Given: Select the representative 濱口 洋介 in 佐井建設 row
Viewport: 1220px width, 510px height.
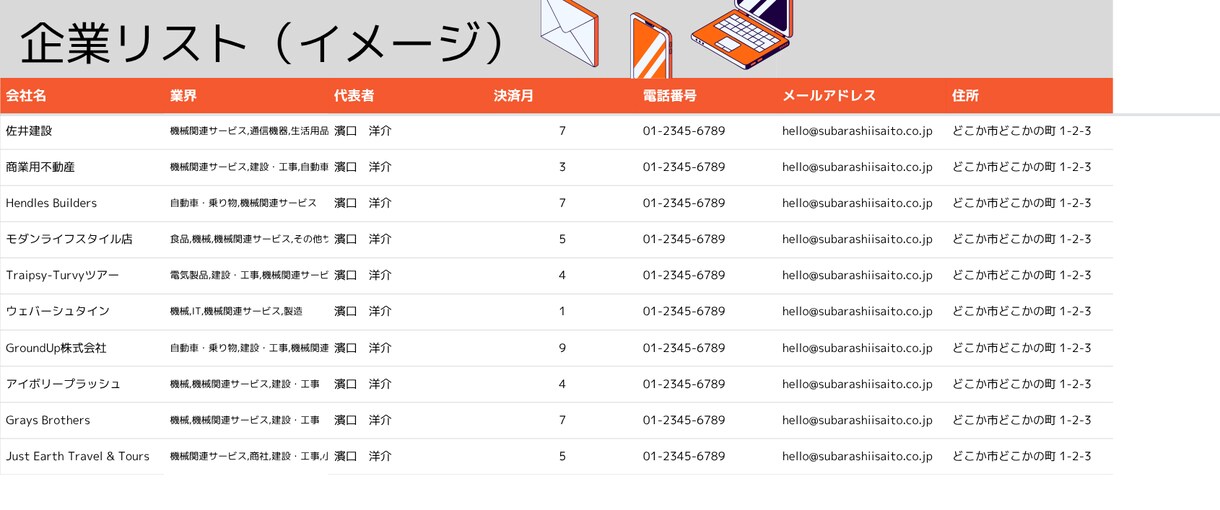Looking at the screenshot, I should [363, 131].
